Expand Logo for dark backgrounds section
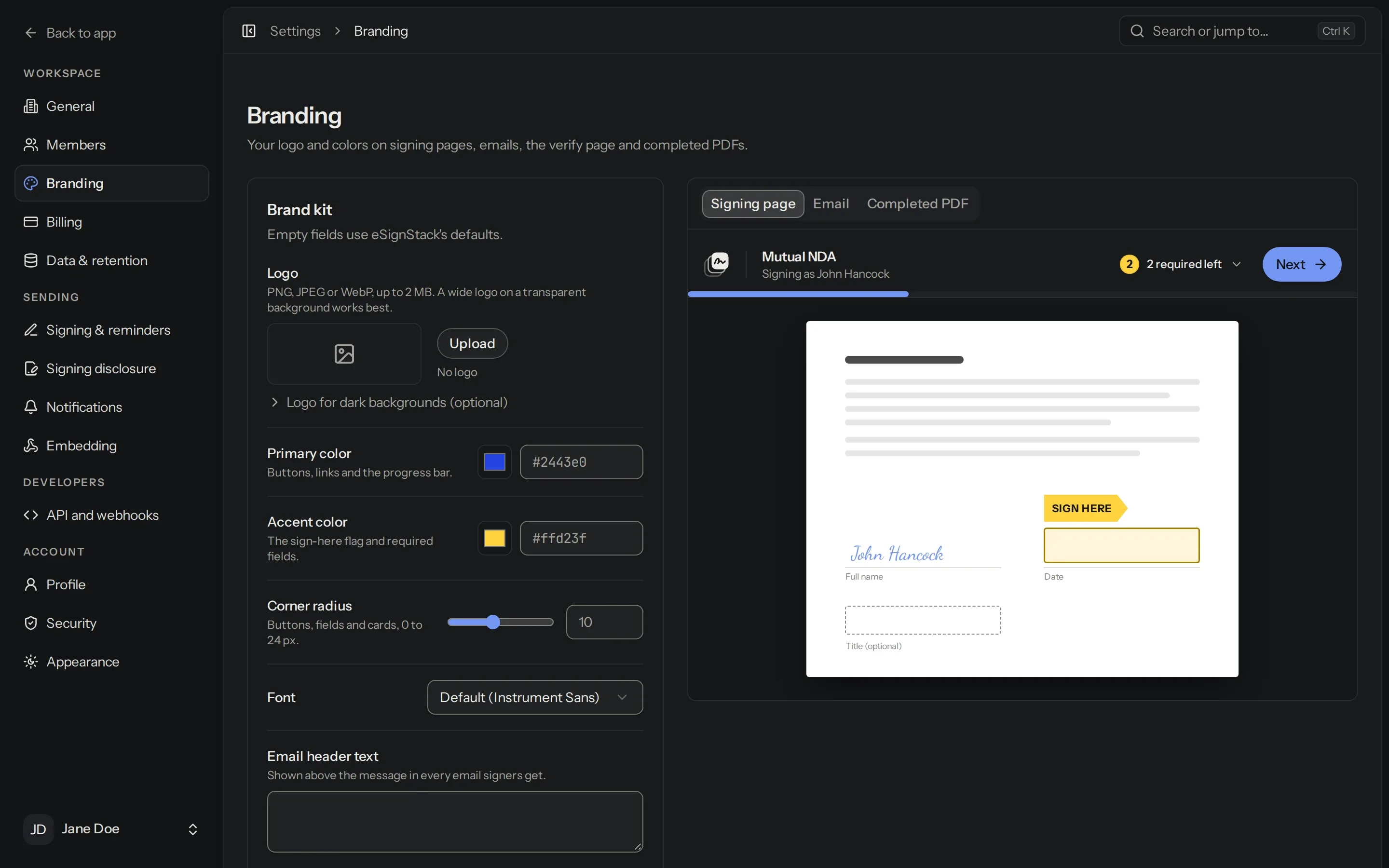Image resolution: width=1389 pixels, height=868 pixels. click(387, 403)
